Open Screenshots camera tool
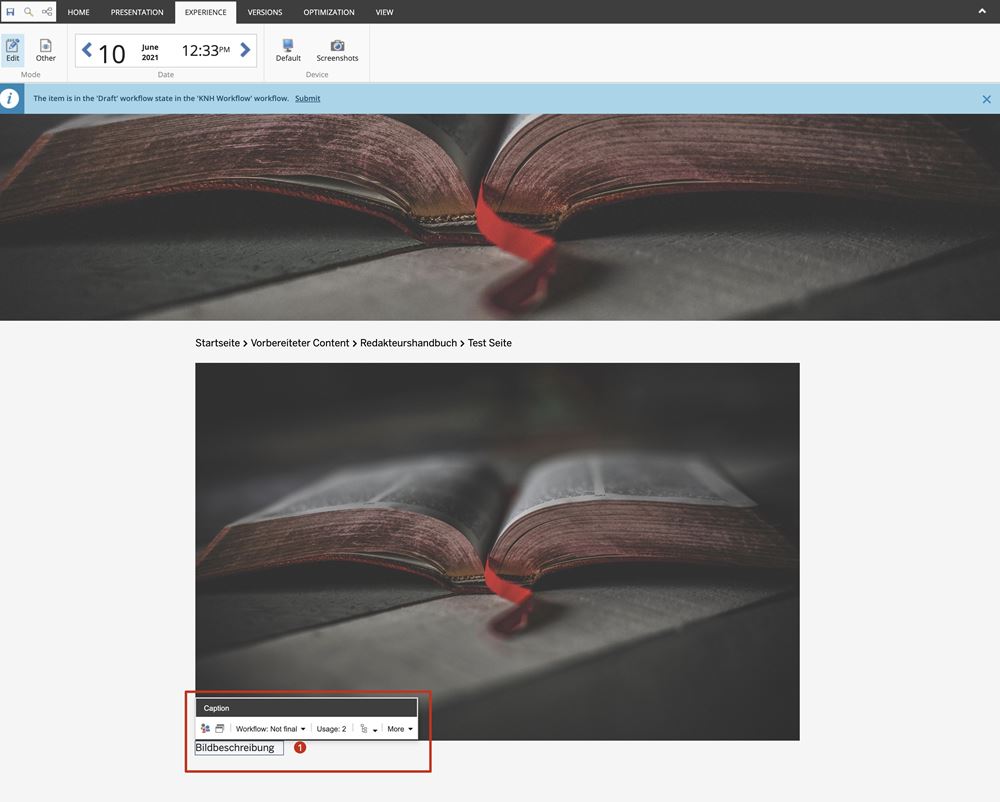 pos(337,50)
